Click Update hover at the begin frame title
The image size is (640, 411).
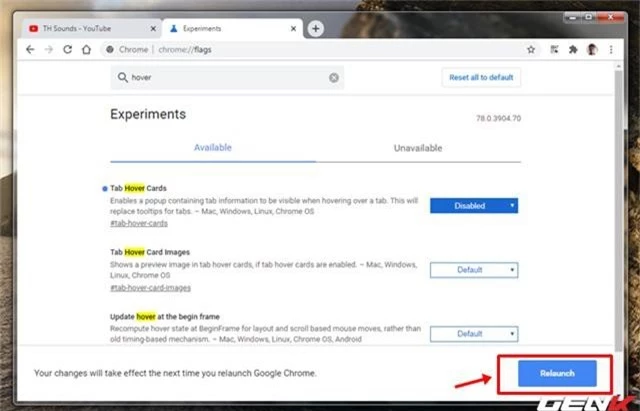(x=165, y=317)
